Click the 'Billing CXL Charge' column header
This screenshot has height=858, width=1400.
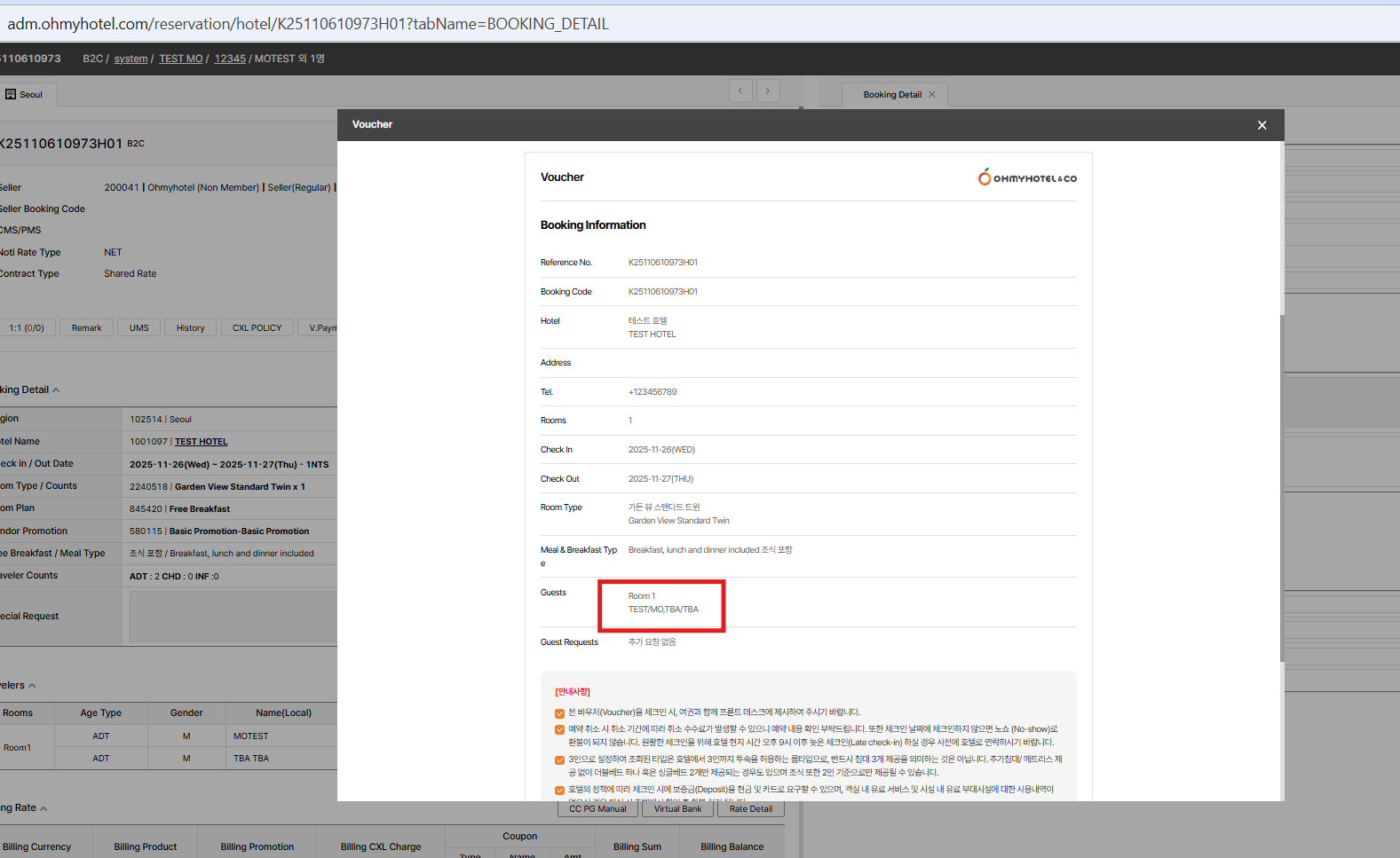point(381,847)
